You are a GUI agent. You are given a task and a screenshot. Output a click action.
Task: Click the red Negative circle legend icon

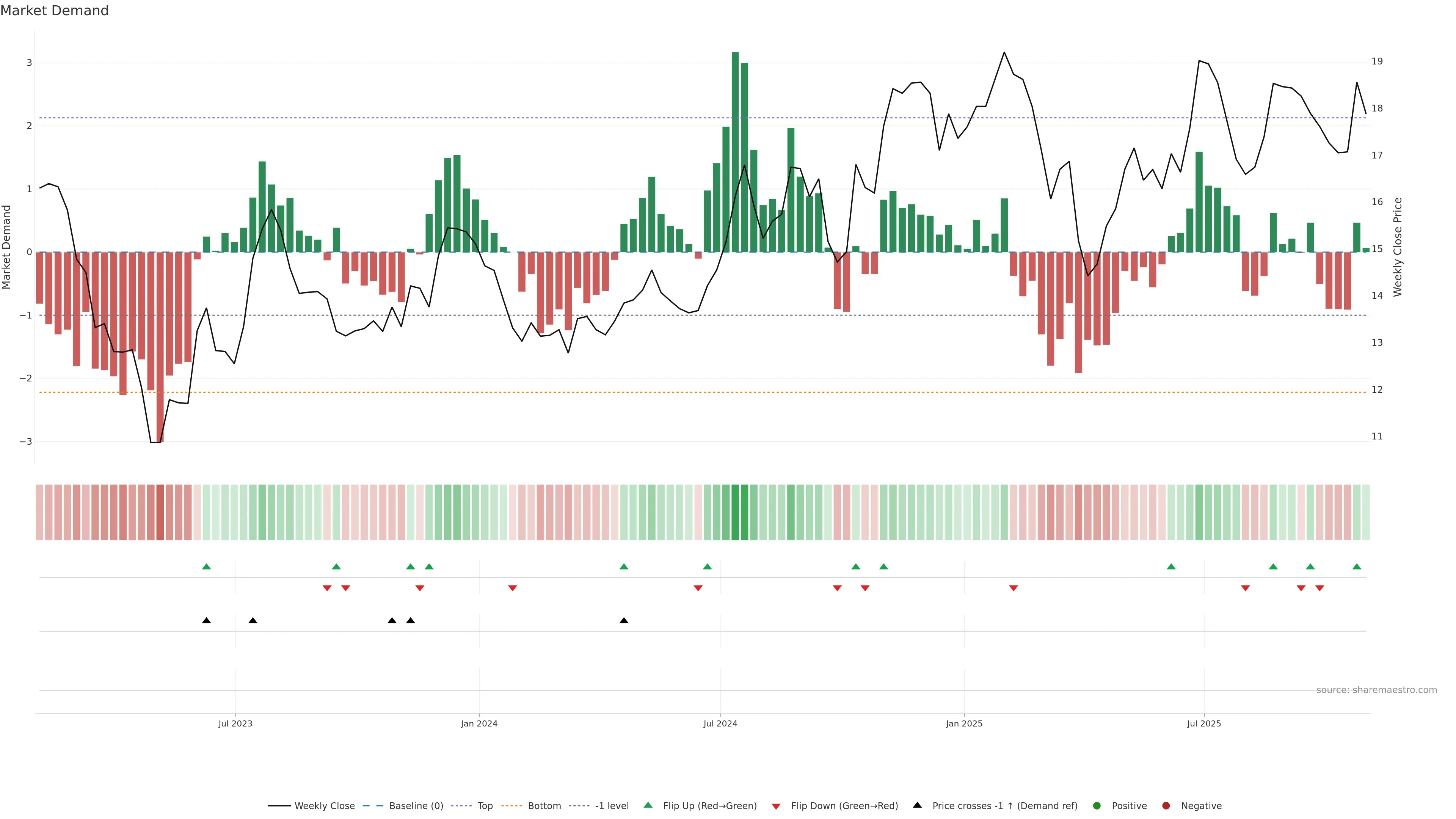(1166, 805)
